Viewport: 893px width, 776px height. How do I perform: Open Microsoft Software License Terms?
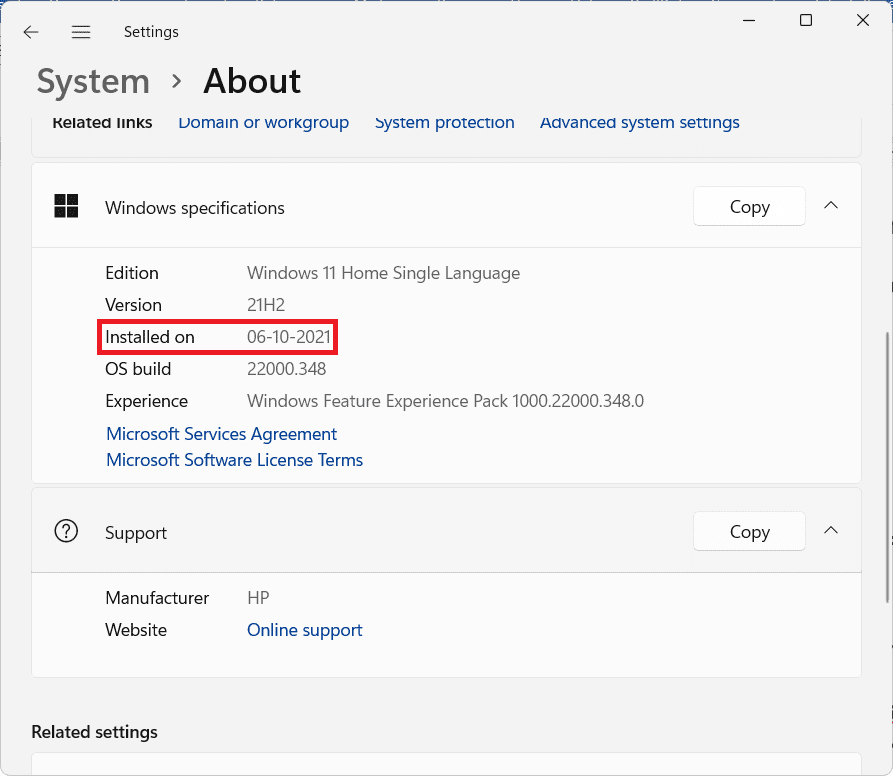click(235, 460)
